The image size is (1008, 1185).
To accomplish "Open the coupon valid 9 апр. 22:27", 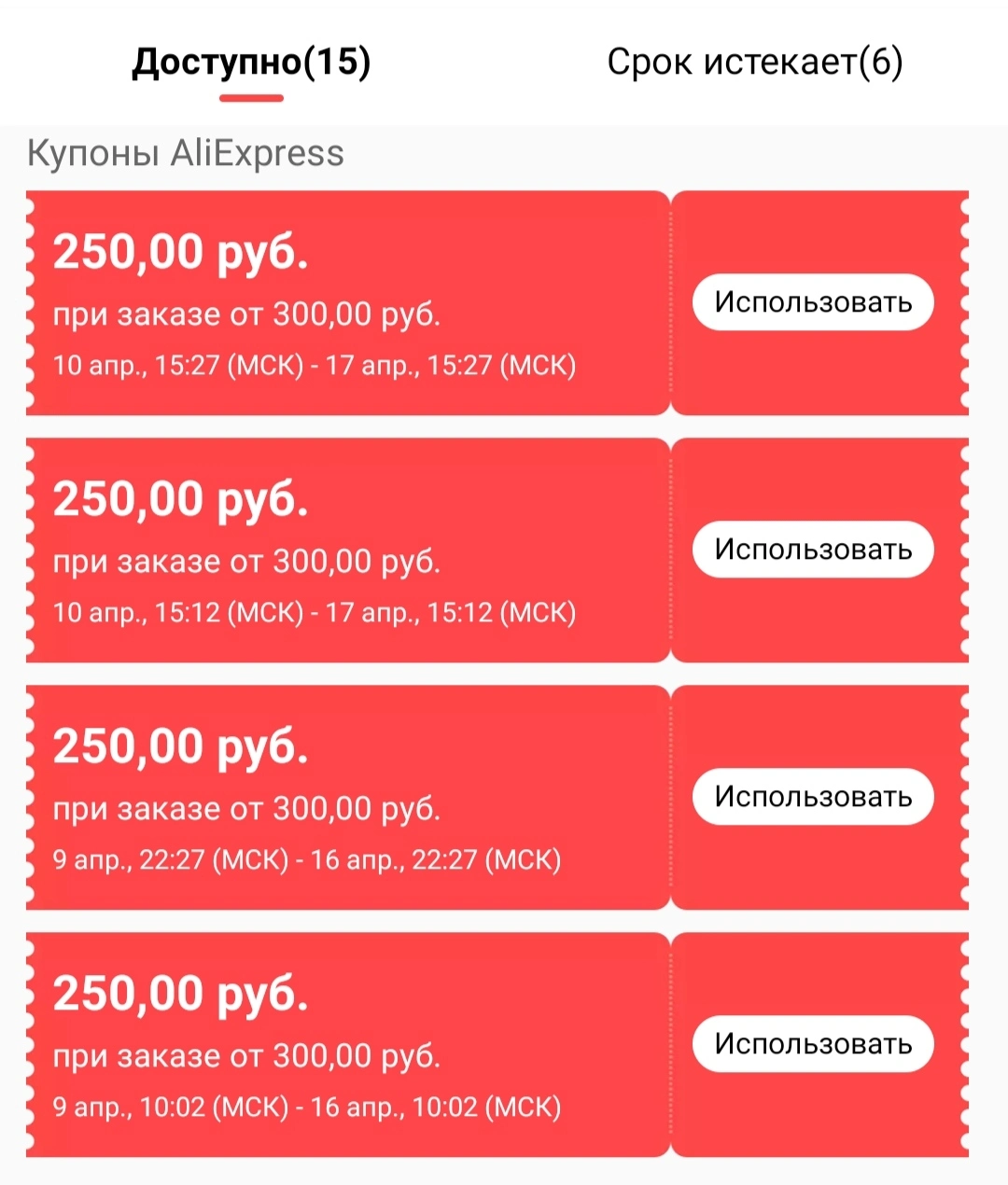I will (x=347, y=798).
